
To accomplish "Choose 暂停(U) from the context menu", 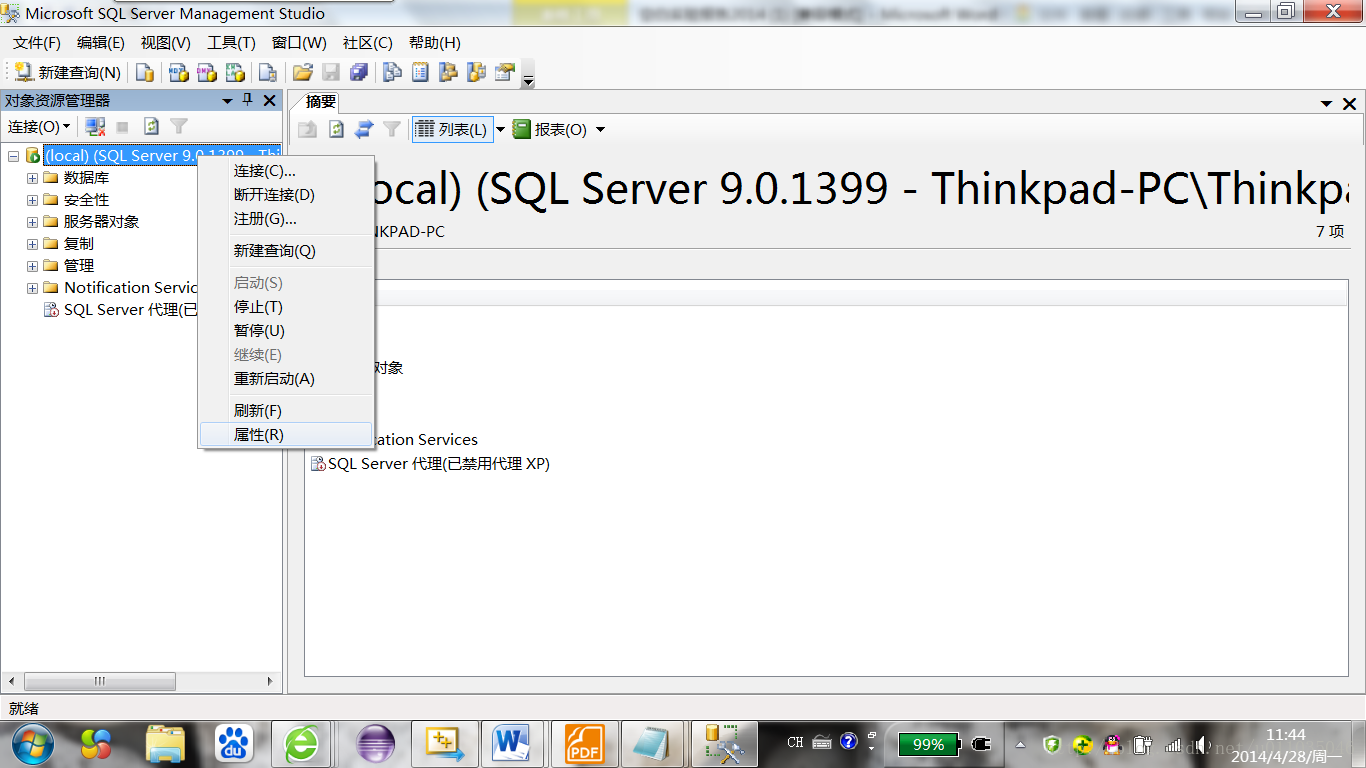I will (x=287, y=331).
